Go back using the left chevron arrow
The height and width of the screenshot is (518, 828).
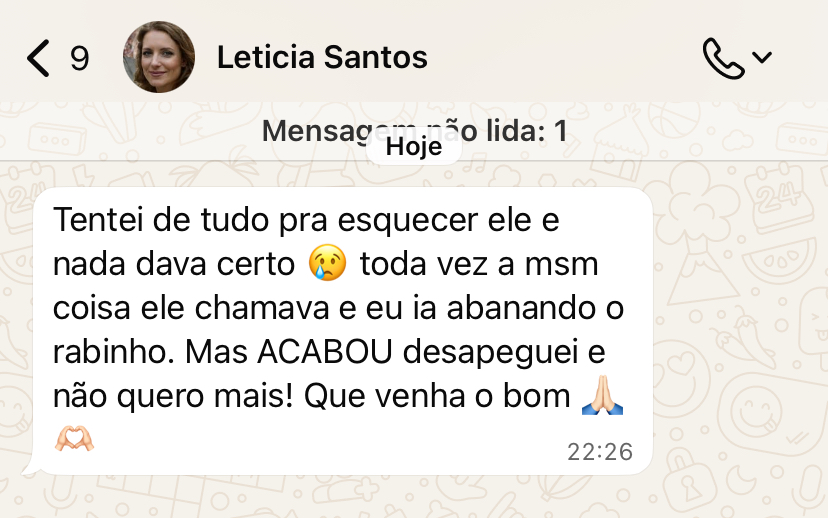[x=38, y=58]
